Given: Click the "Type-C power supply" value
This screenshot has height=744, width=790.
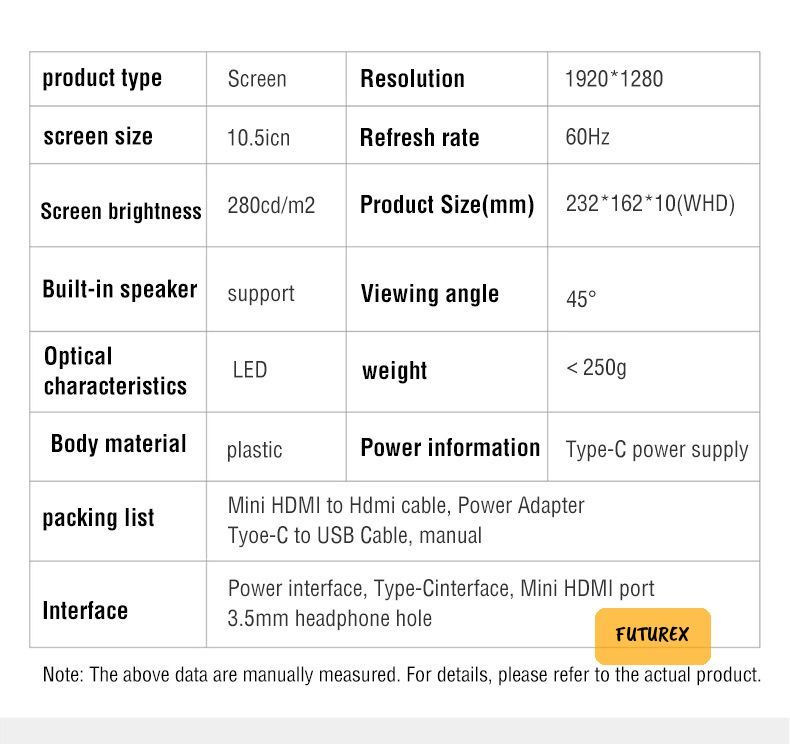Looking at the screenshot, I should coord(656,449).
